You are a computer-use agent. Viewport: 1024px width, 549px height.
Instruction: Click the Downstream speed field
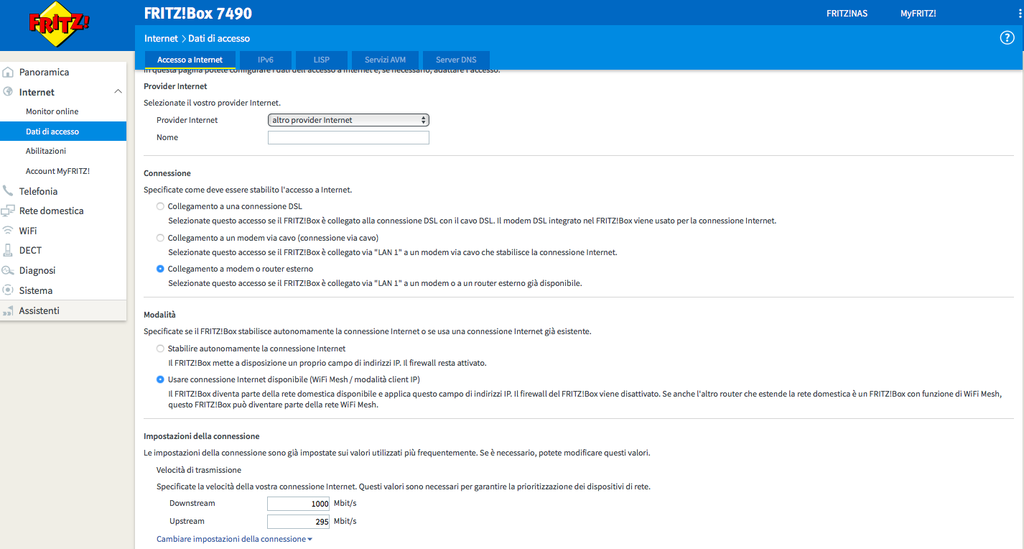[298, 503]
